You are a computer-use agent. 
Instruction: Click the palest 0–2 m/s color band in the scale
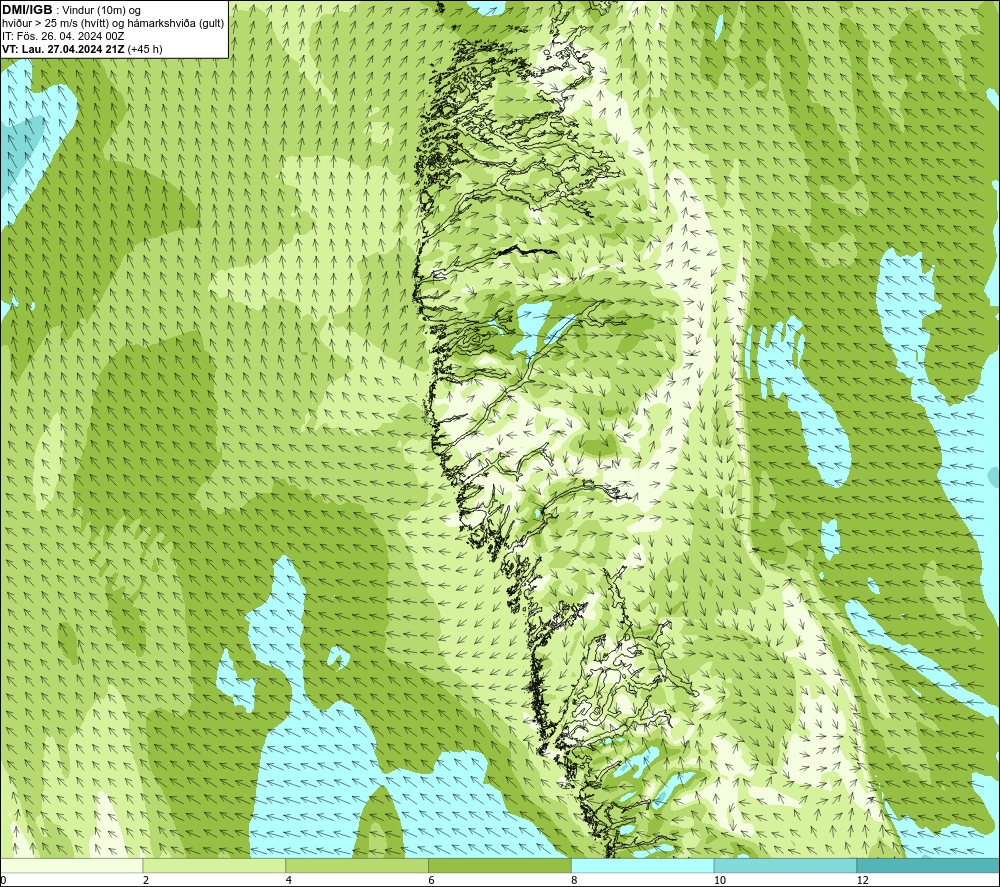71,865
